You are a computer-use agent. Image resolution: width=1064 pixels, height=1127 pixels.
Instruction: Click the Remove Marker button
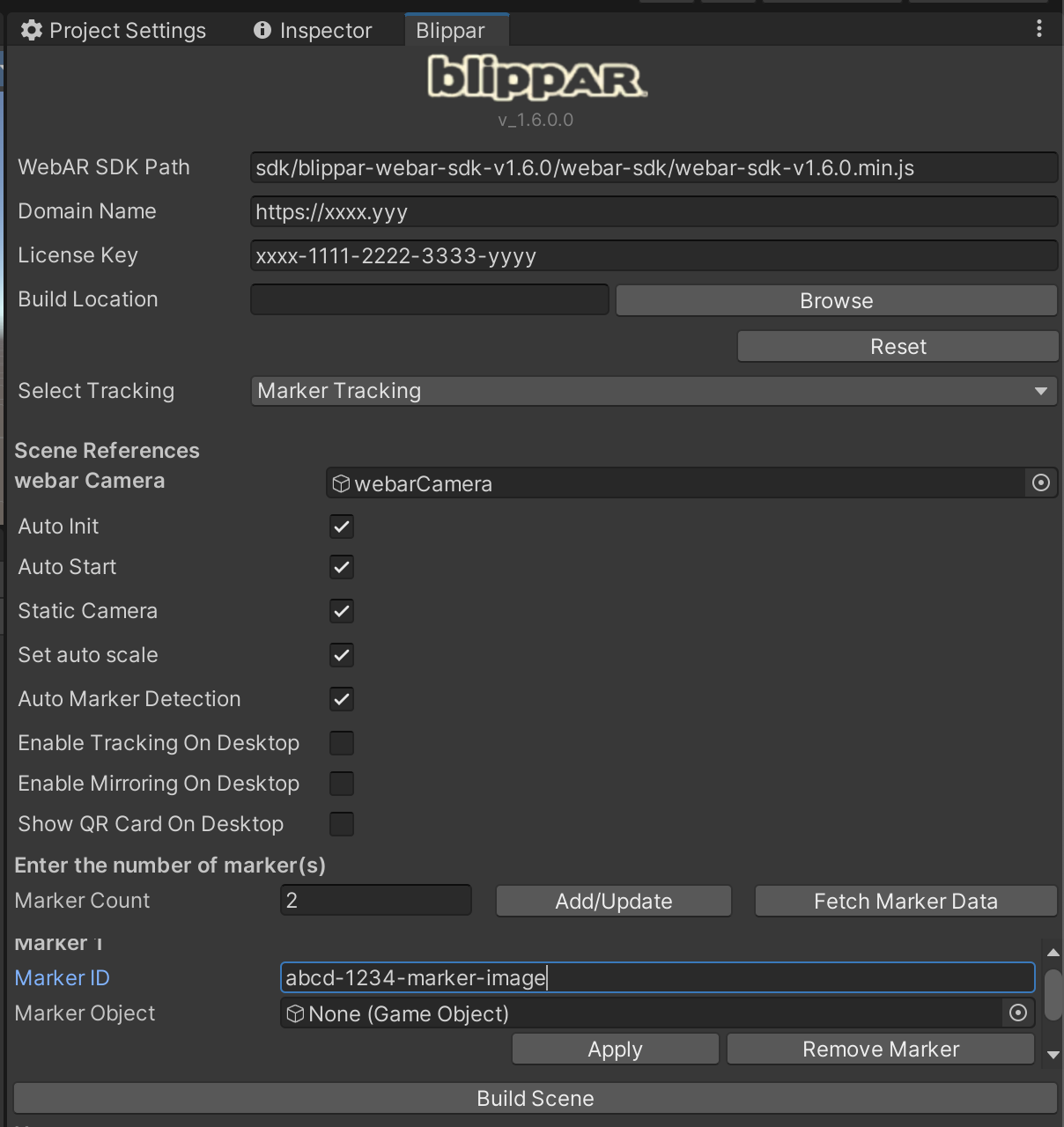(x=881, y=1049)
